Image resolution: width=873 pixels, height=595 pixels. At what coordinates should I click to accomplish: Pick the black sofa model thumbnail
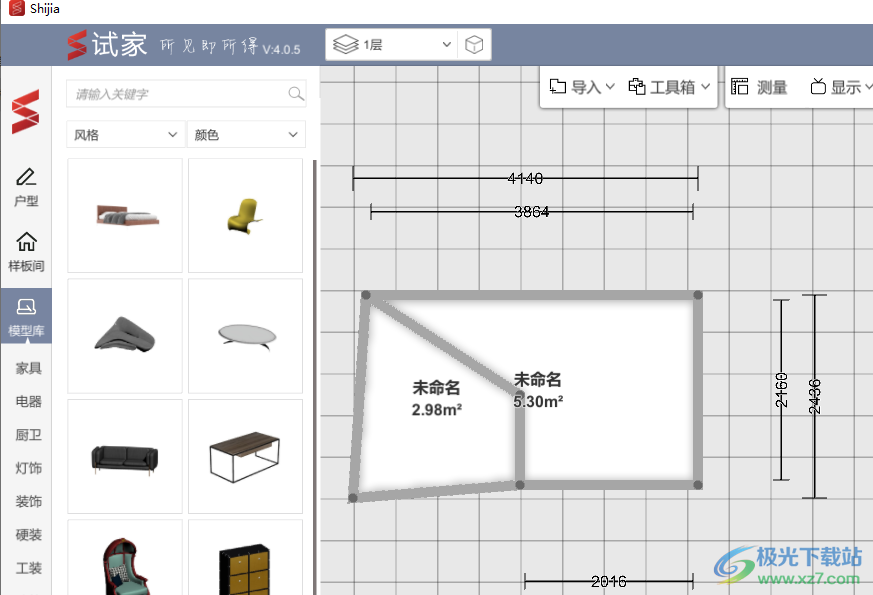[125, 456]
